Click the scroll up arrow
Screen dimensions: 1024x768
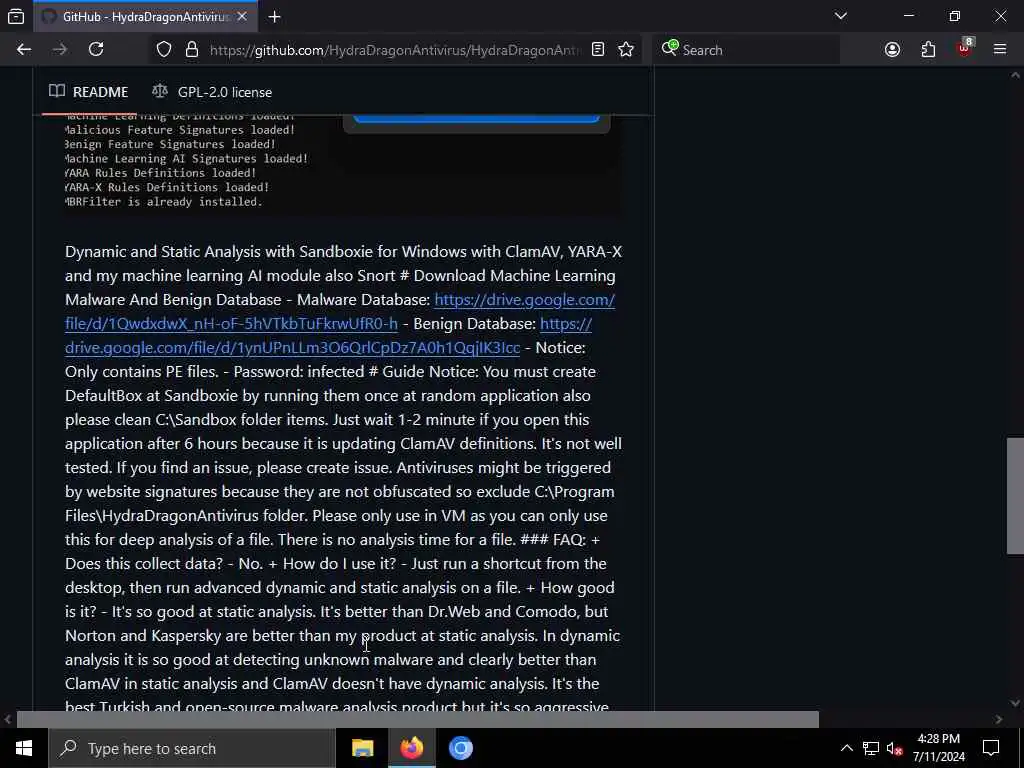pos(1015,75)
